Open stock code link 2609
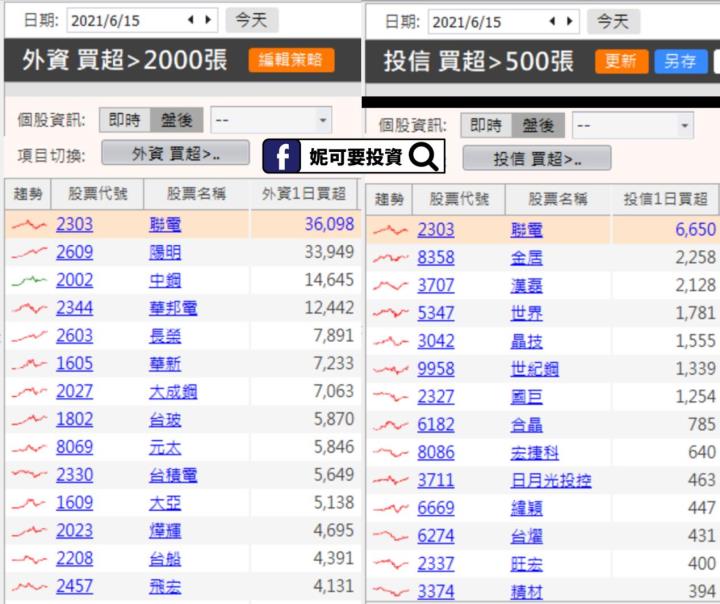The height and width of the screenshot is (604, 720). coord(74,252)
